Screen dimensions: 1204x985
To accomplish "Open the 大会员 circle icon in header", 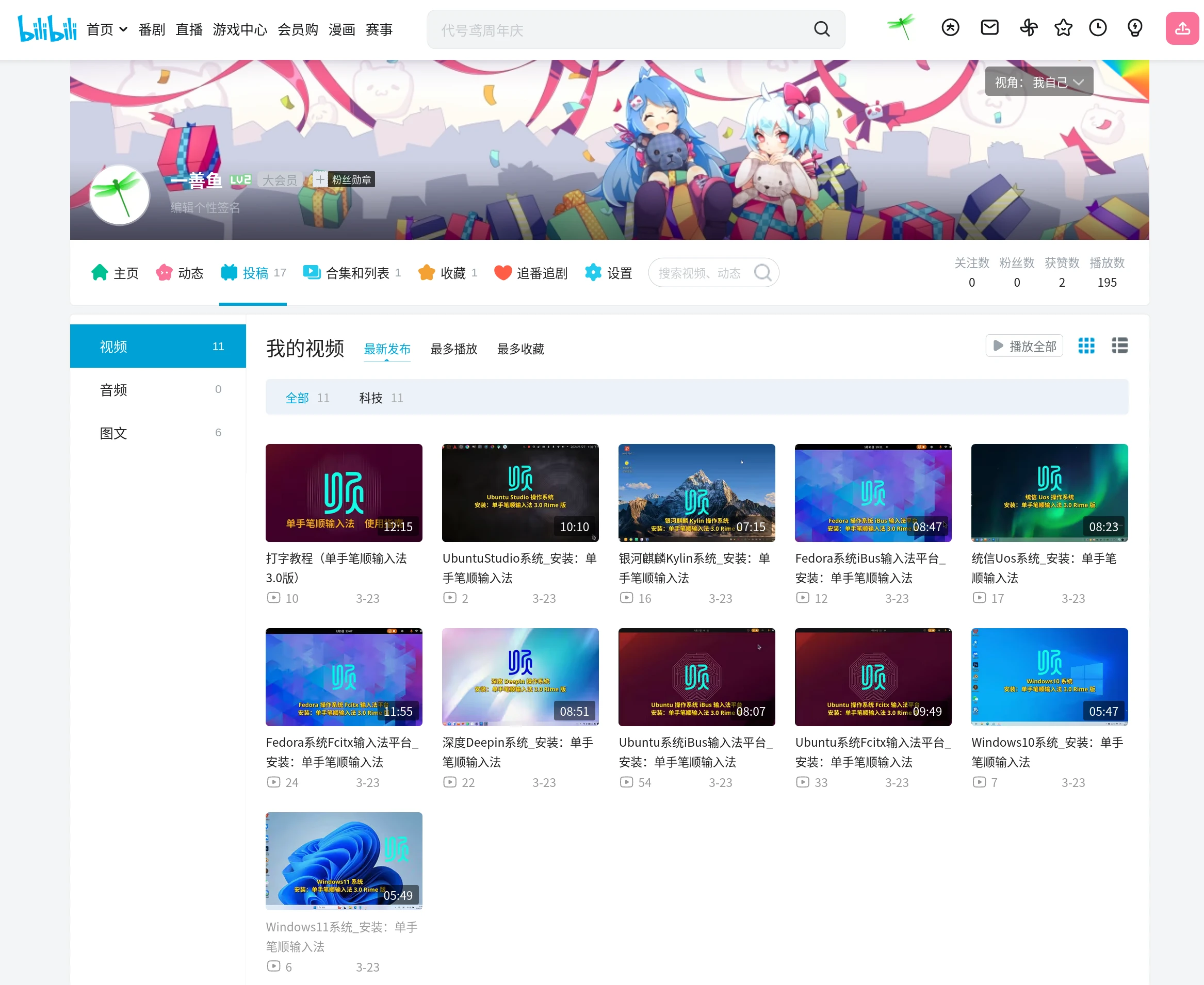I will tap(950, 27).
